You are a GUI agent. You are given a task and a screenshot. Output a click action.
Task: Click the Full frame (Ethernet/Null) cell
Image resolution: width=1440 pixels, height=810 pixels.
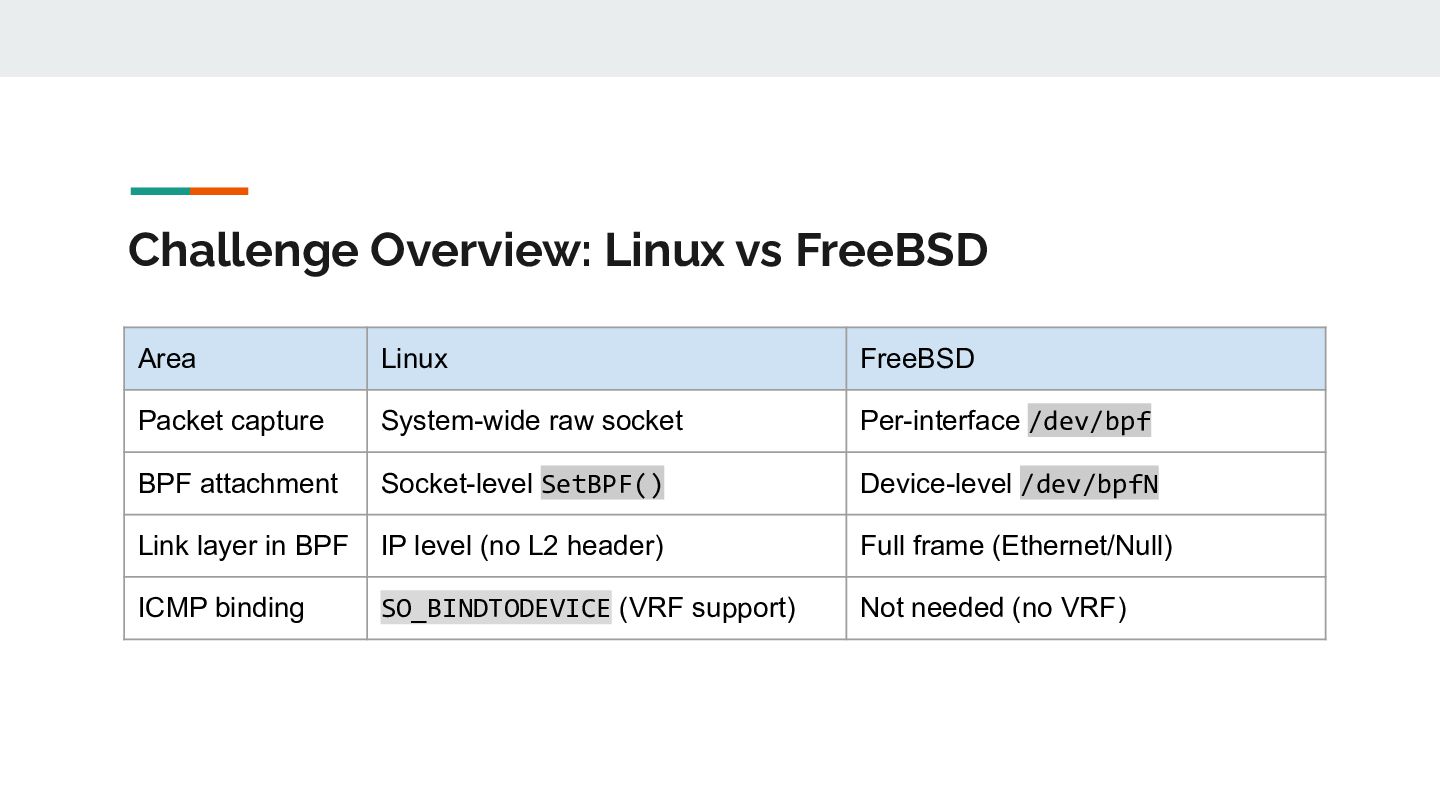click(x=1085, y=546)
